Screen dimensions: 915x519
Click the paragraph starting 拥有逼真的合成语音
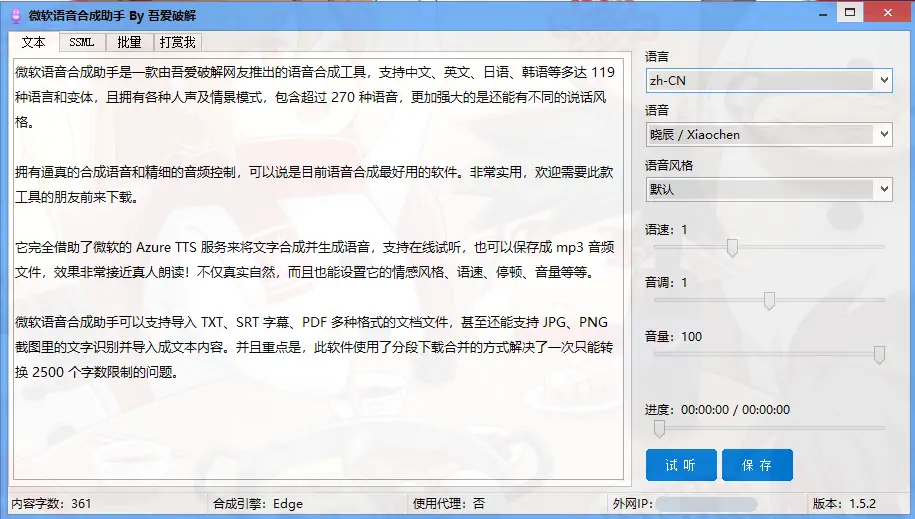tap(314, 184)
